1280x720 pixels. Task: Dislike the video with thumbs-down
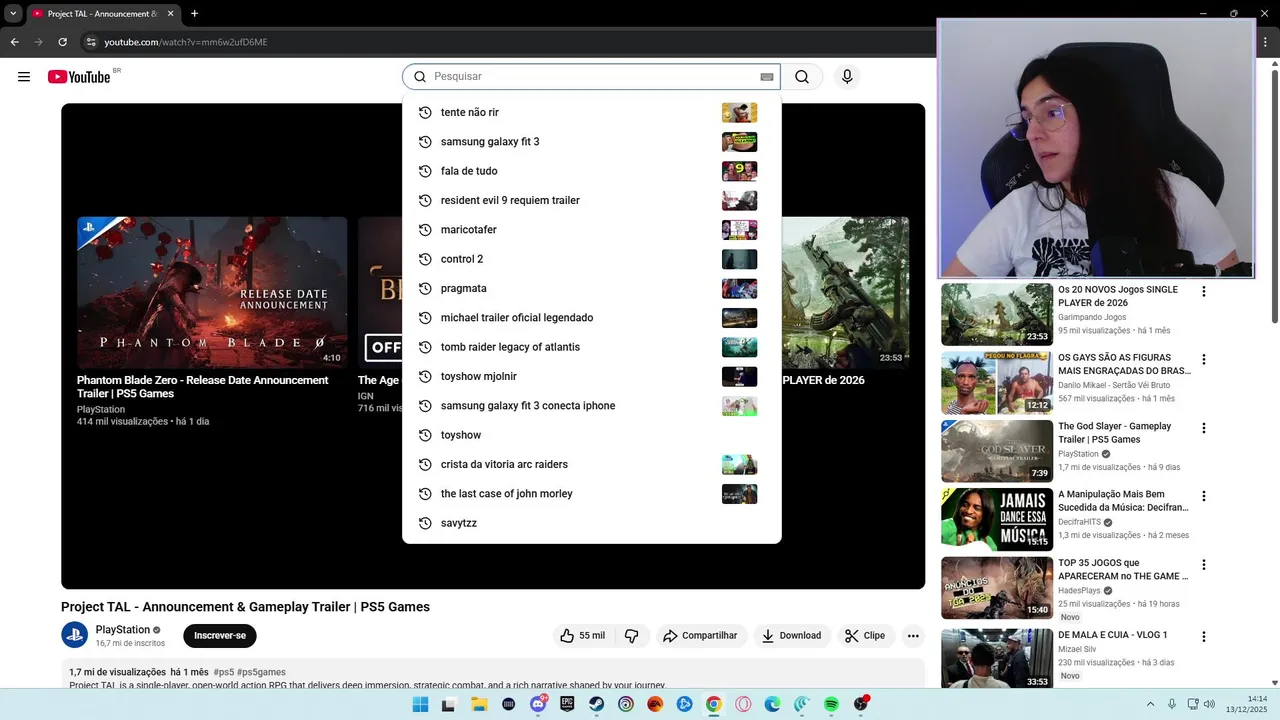pos(631,636)
